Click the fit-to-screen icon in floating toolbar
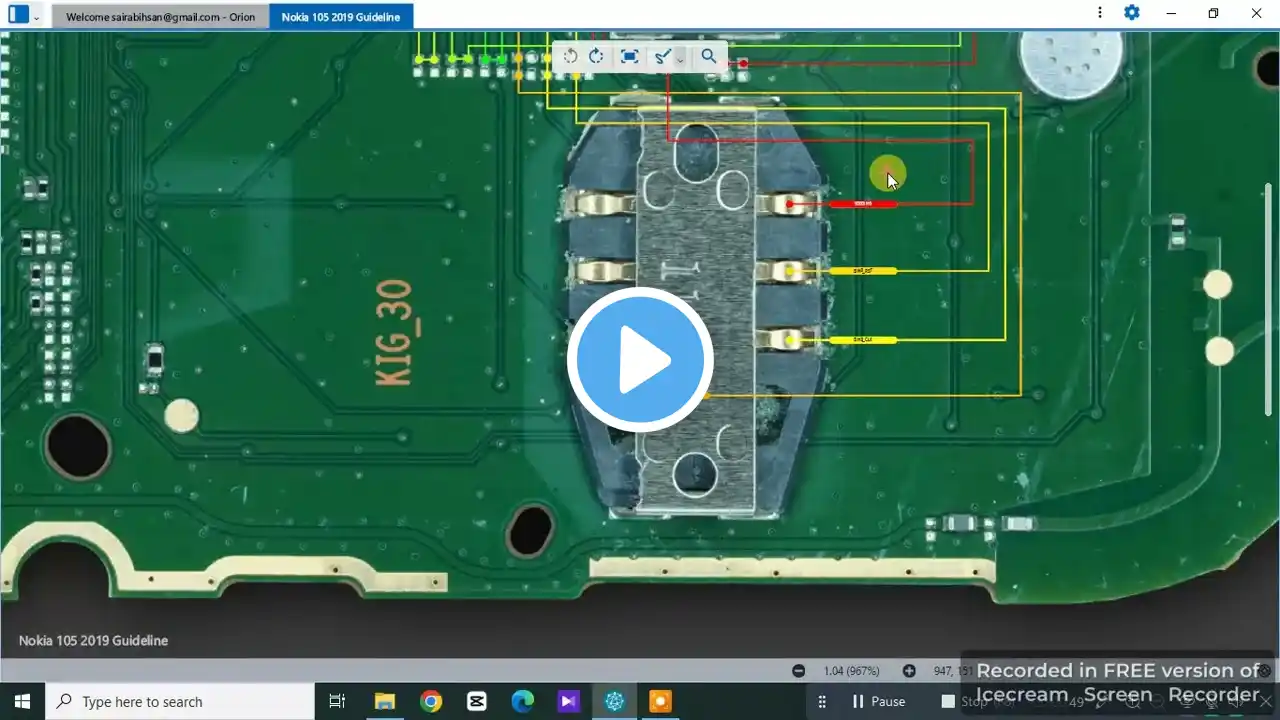Viewport: 1280px width, 720px height. pyautogui.click(x=629, y=57)
